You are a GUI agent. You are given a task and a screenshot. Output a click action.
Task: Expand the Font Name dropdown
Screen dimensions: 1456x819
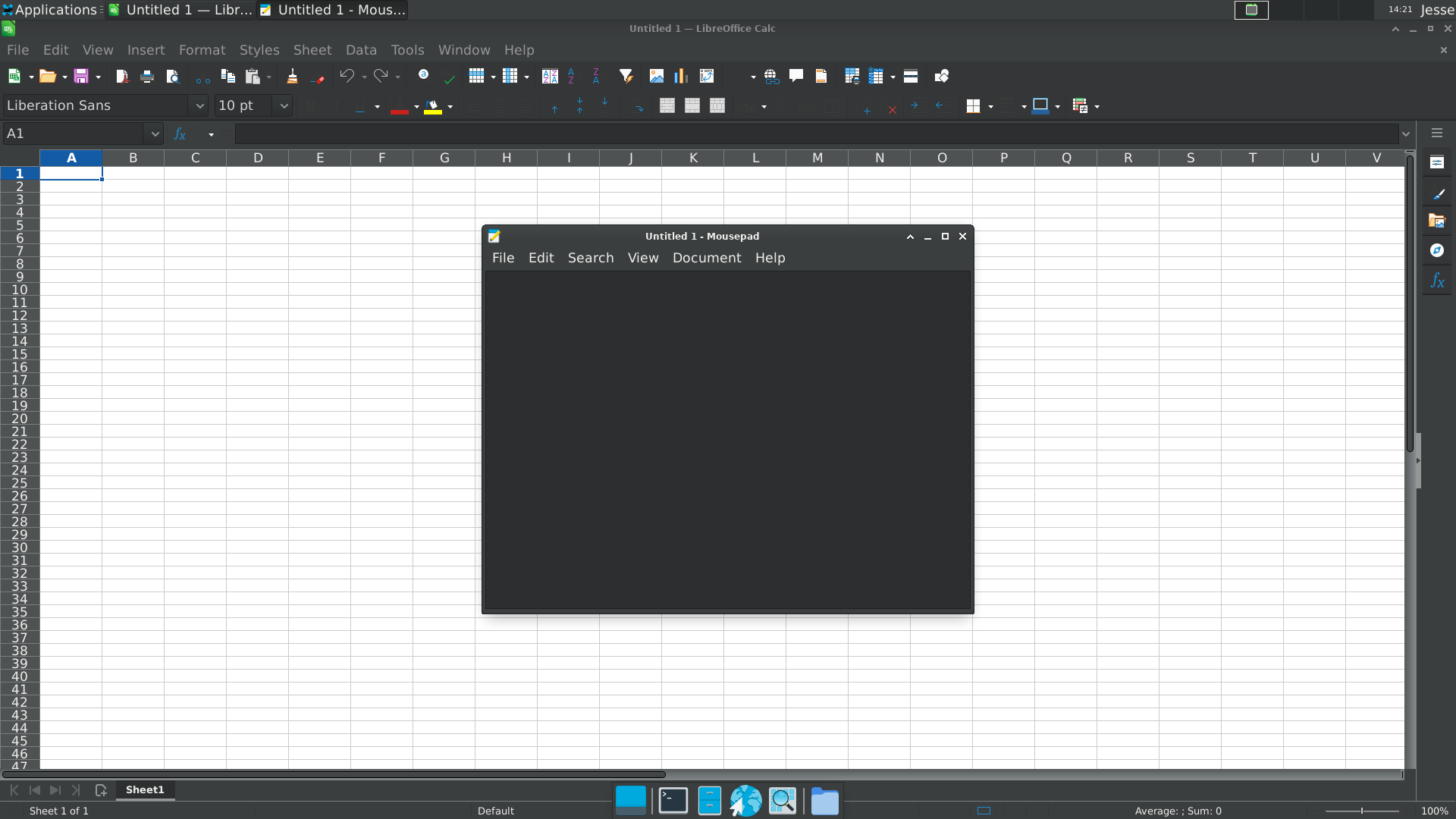coord(200,105)
